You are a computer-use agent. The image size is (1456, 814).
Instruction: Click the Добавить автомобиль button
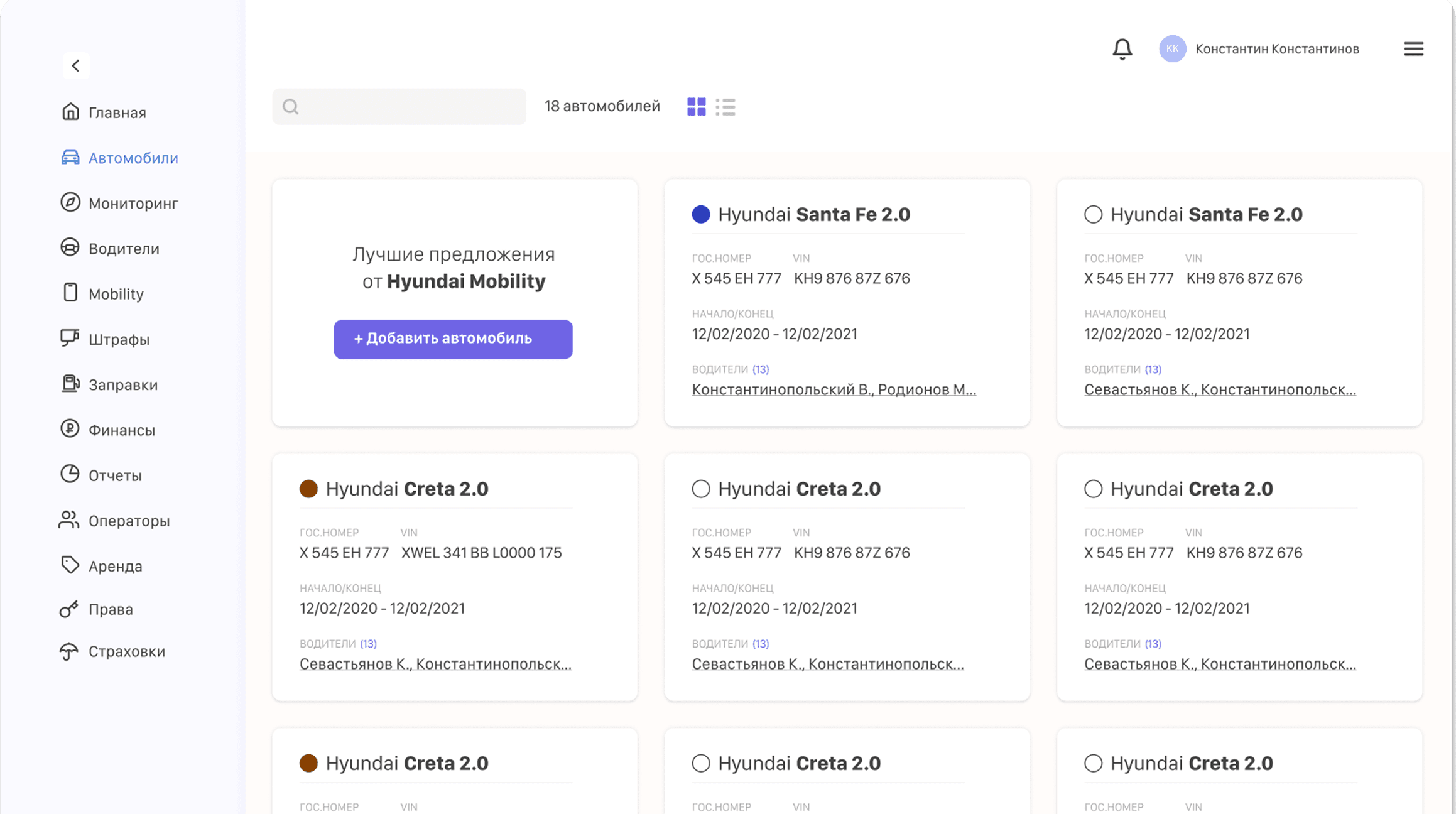(453, 339)
